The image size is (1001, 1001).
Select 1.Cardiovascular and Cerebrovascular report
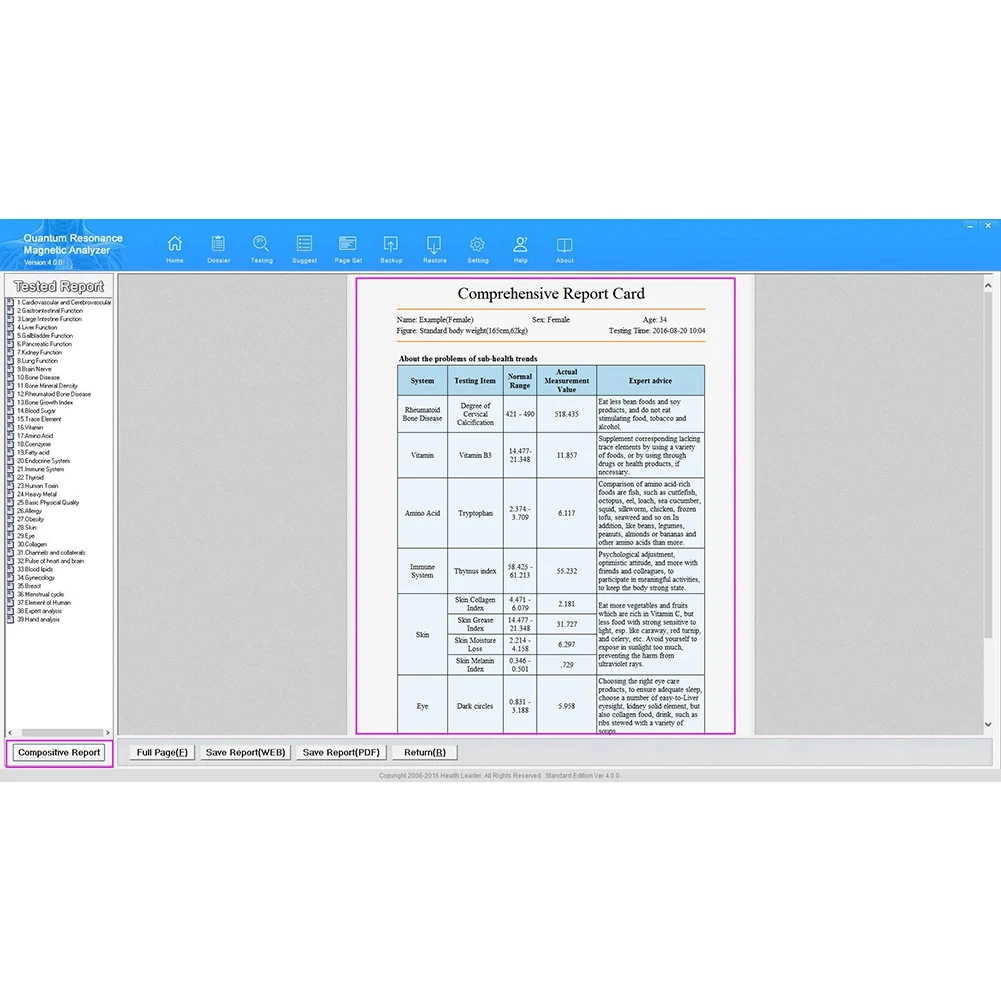64,303
